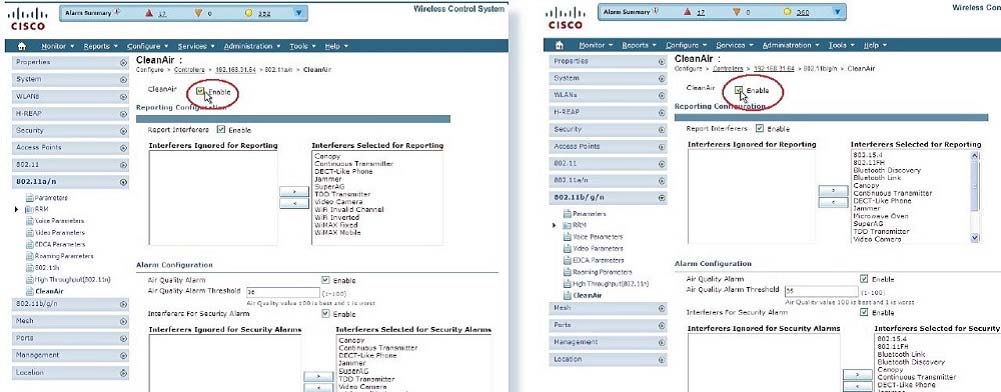Click reporting list scrollbar up arrow, 802.11b/g/n page

[974, 155]
